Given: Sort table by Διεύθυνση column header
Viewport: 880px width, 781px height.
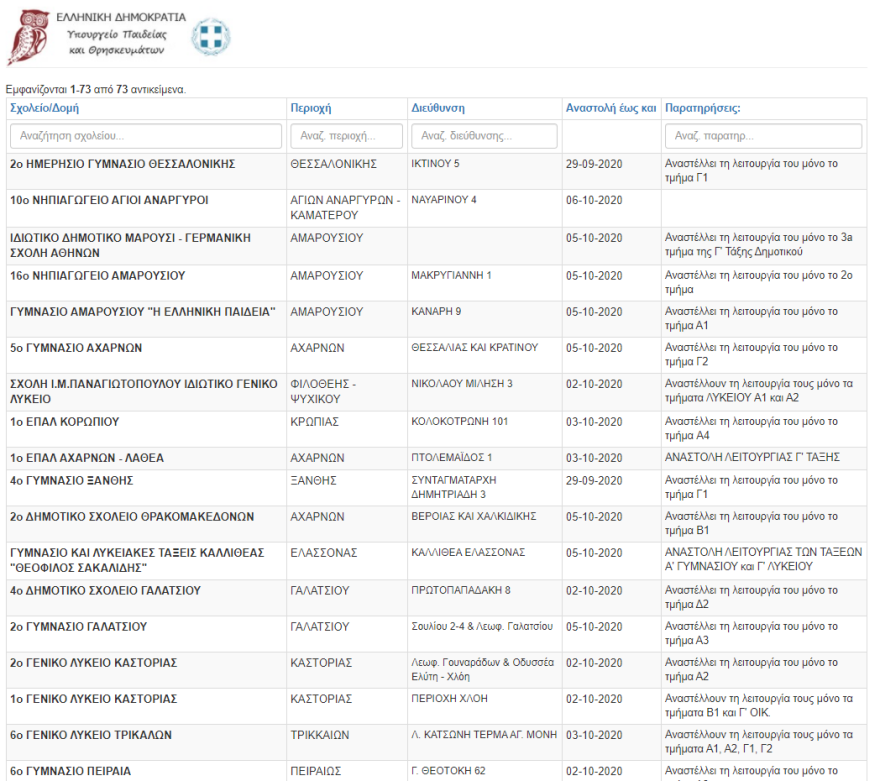Looking at the screenshot, I should pyautogui.click(x=437, y=108).
